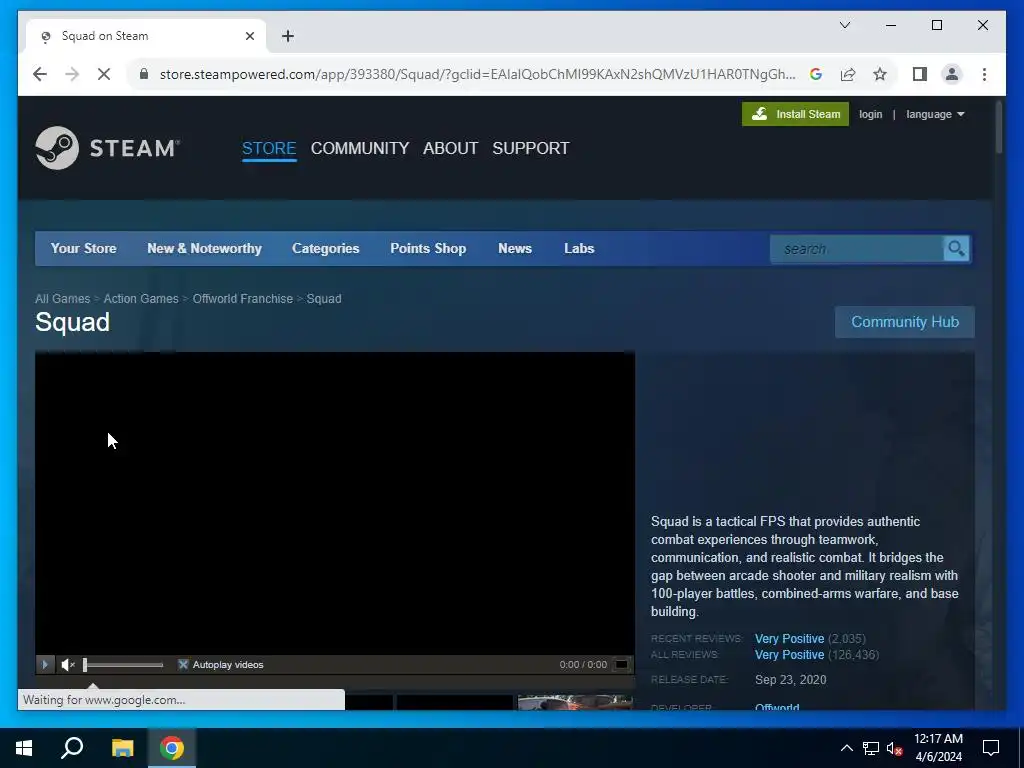Viewport: 1024px width, 768px height.
Task: Click the Install Steam button
Action: (x=795, y=114)
